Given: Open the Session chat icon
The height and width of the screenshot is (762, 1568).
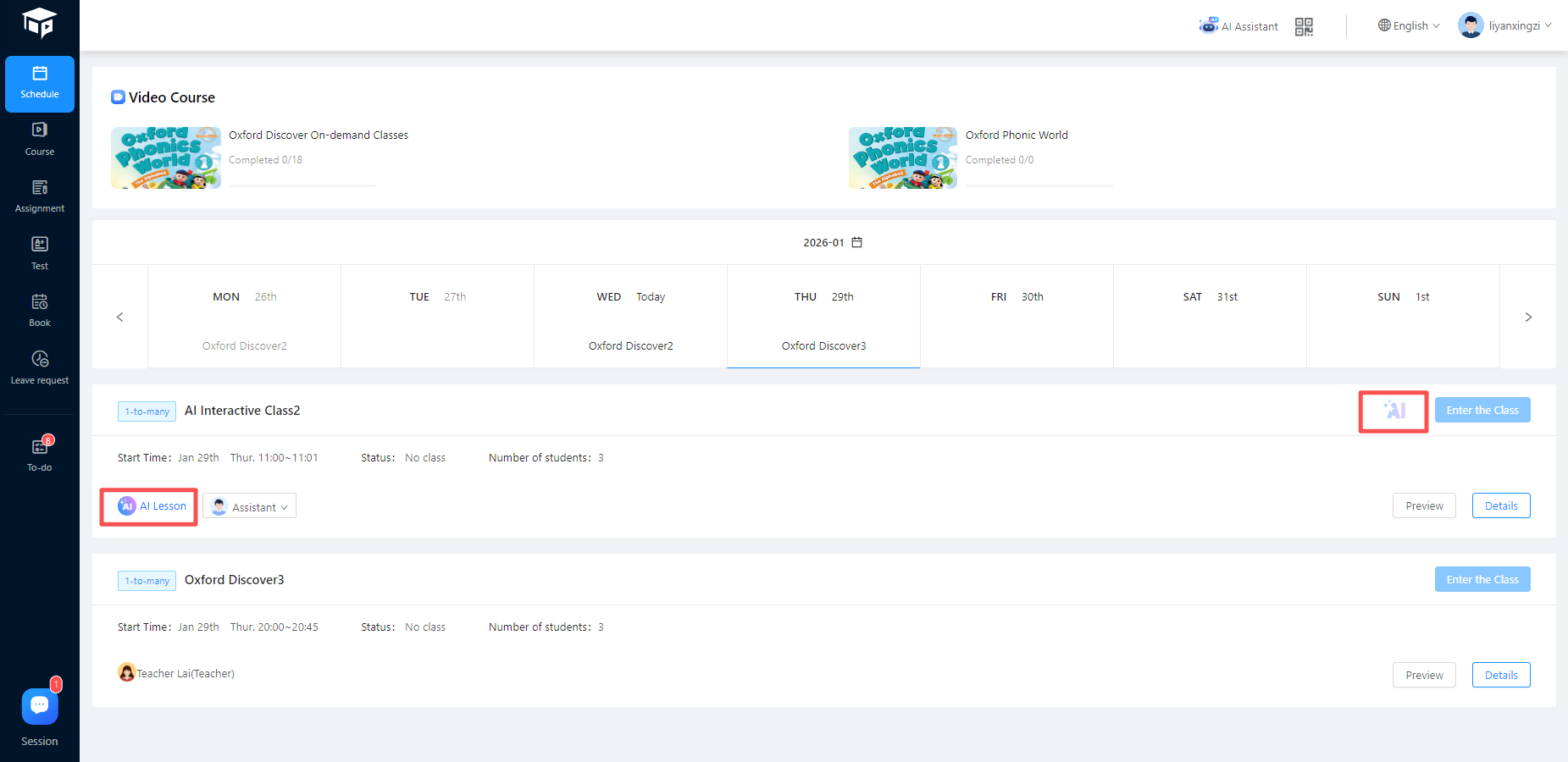Looking at the screenshot, I should 40,706.
